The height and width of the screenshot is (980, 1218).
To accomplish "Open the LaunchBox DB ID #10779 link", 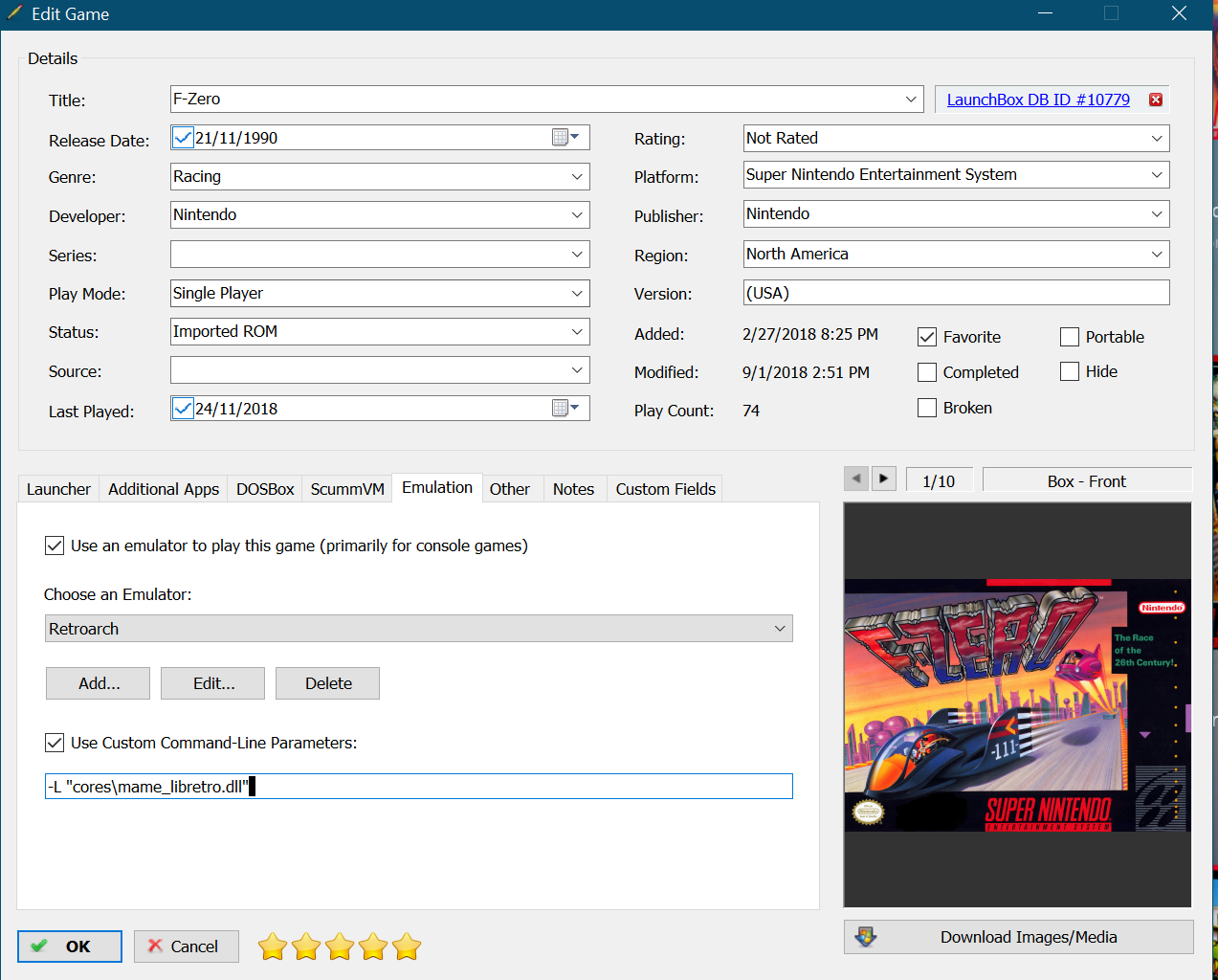I will [x=1038, y=100].
